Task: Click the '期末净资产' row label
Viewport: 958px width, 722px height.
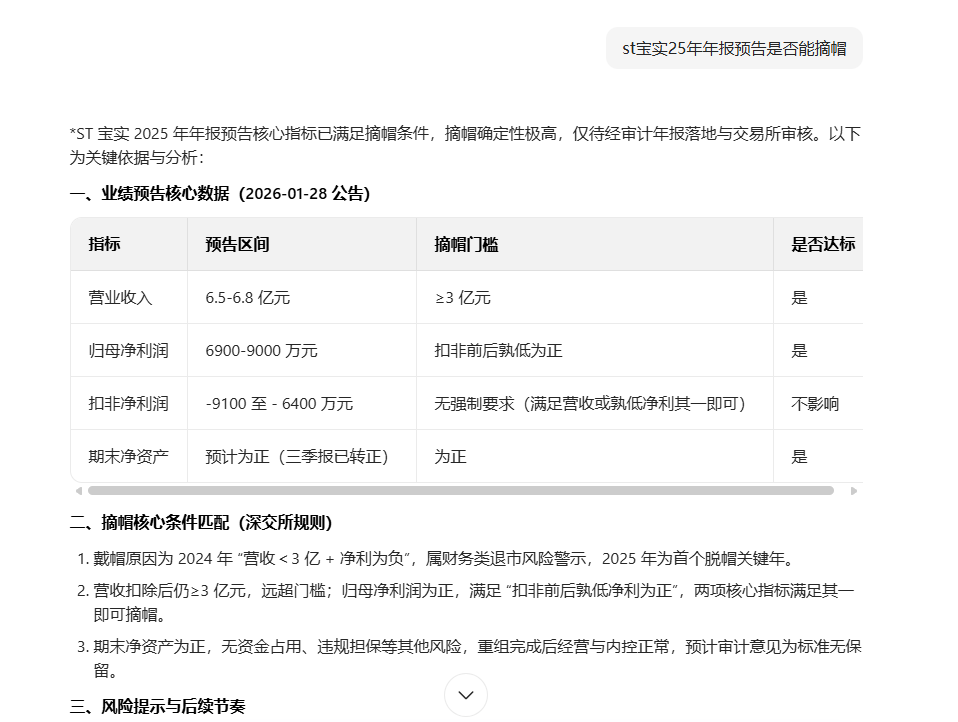Action: coord(128,456)
